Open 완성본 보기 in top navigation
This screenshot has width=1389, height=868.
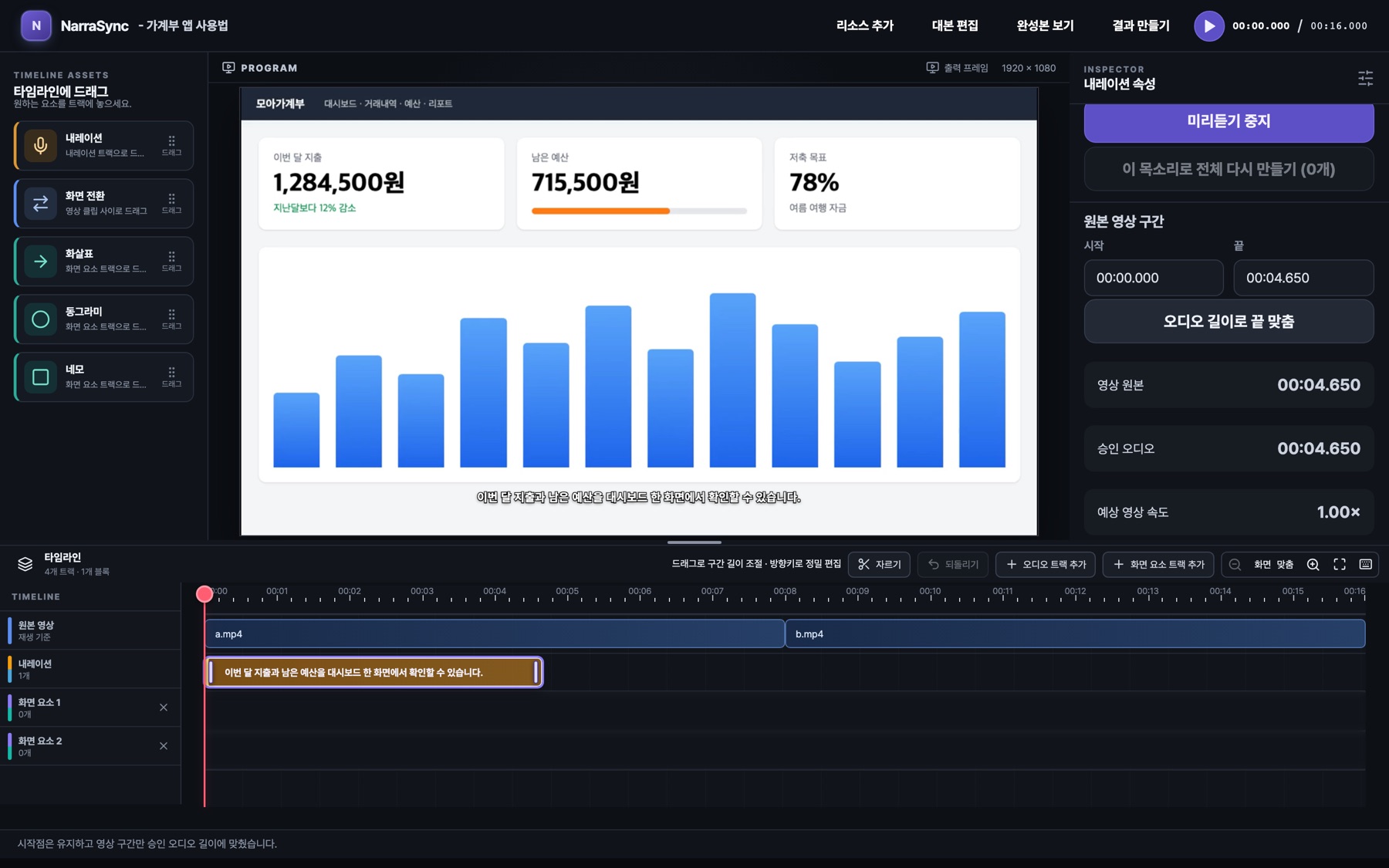click(1045, 25)
